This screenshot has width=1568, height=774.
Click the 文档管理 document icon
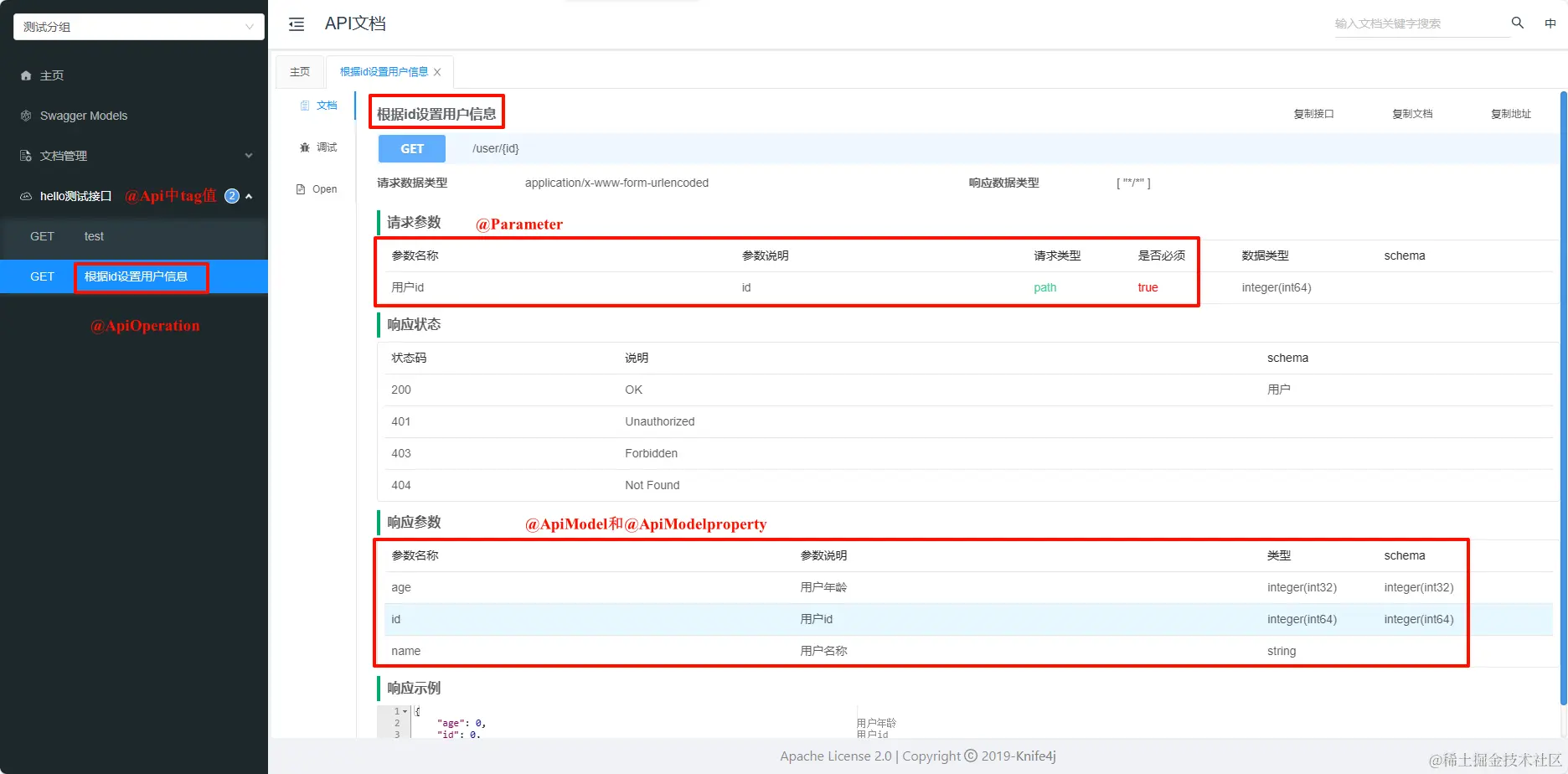(26, 156)
